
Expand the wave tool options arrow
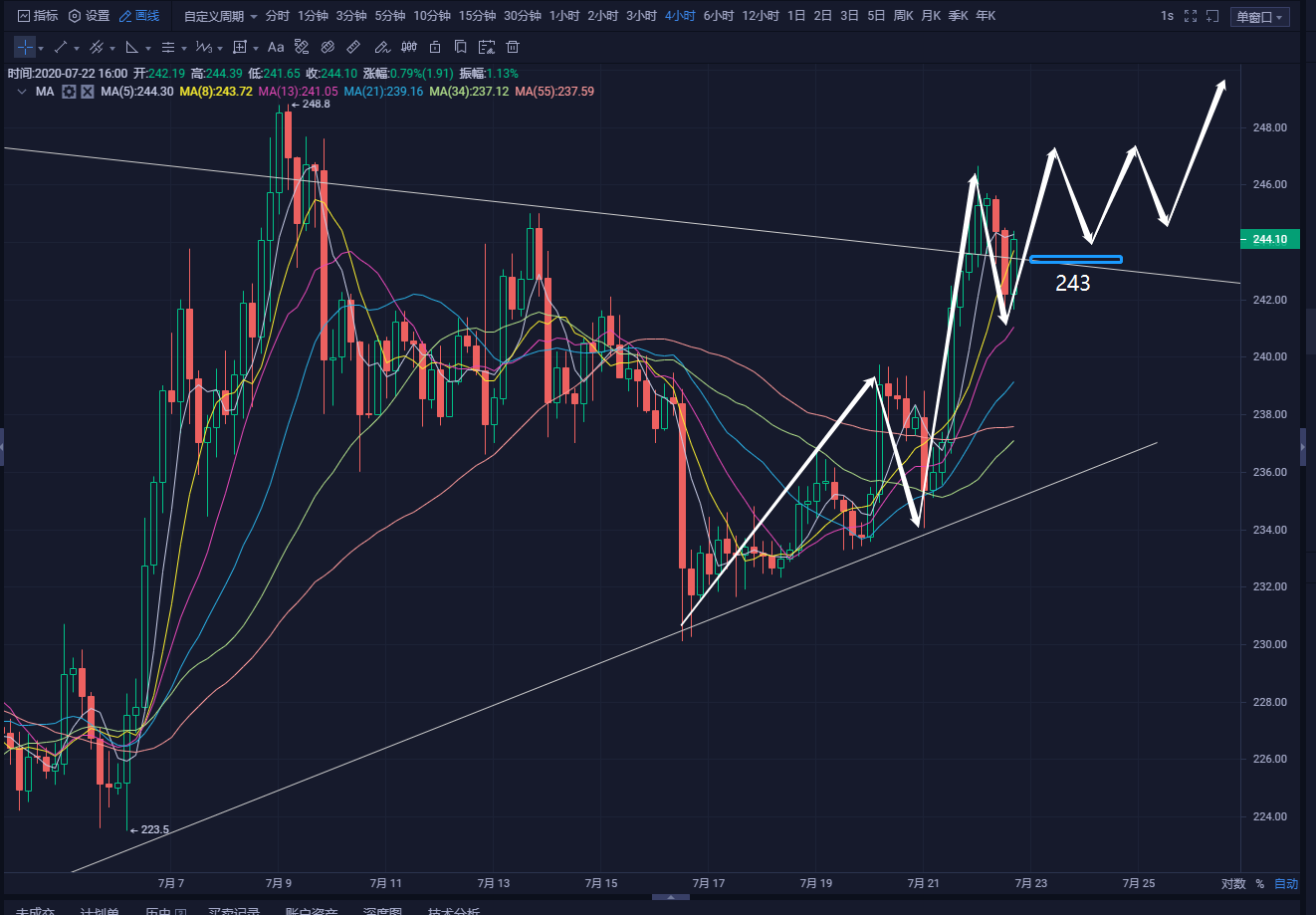(220, 48)
